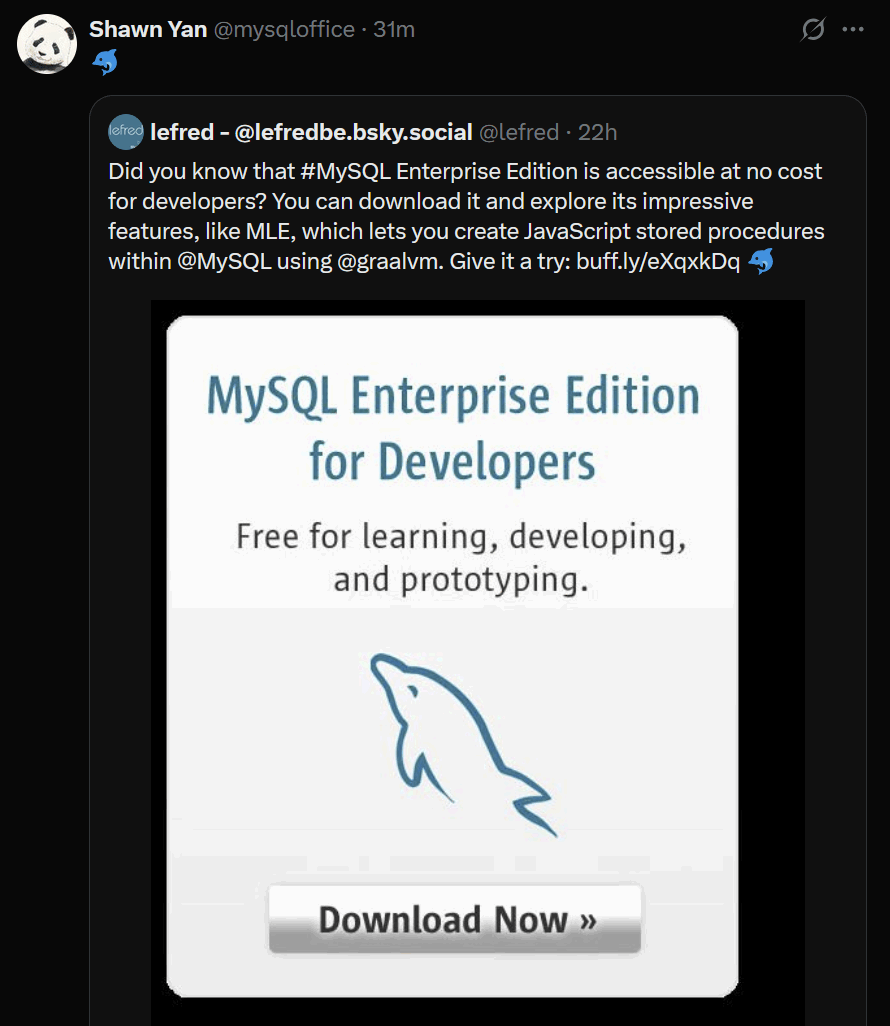This screenshot has height=1026, width=890.
Task: Click the 22h timestamp on lefred's tweet
Action: [600, 132]
